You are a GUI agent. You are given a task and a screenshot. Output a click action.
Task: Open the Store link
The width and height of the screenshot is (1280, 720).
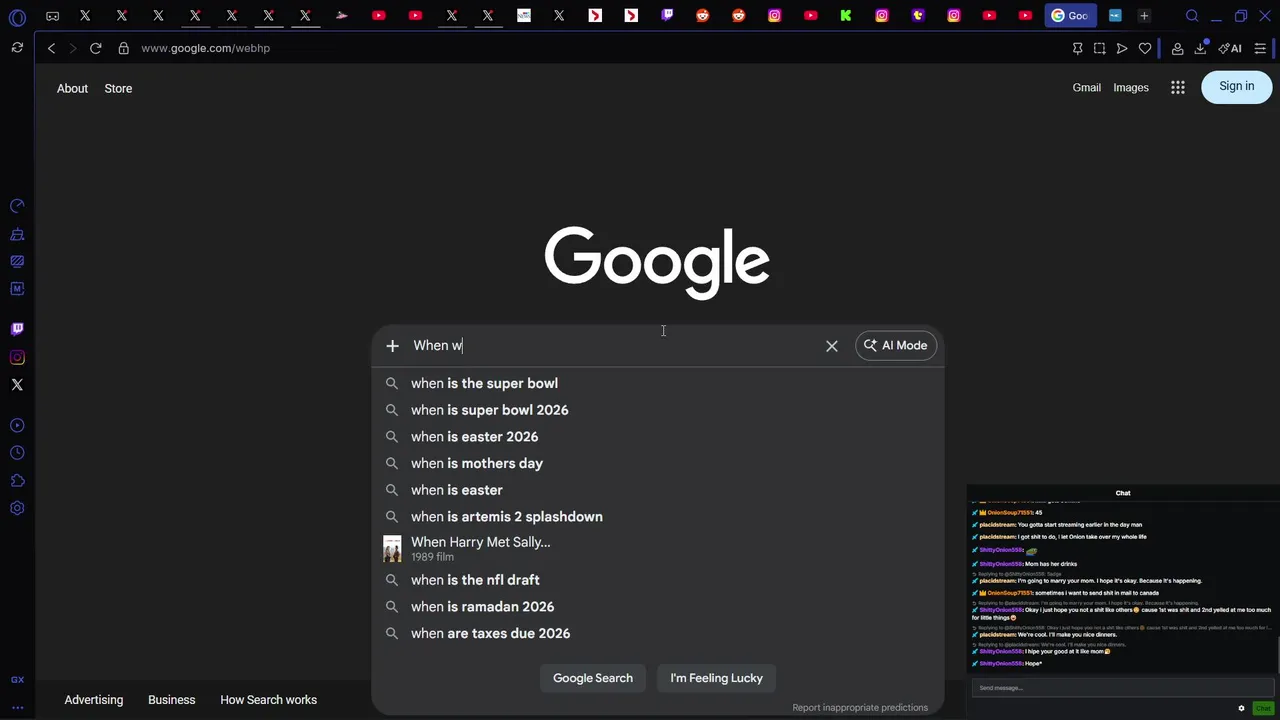coord(118,88)
